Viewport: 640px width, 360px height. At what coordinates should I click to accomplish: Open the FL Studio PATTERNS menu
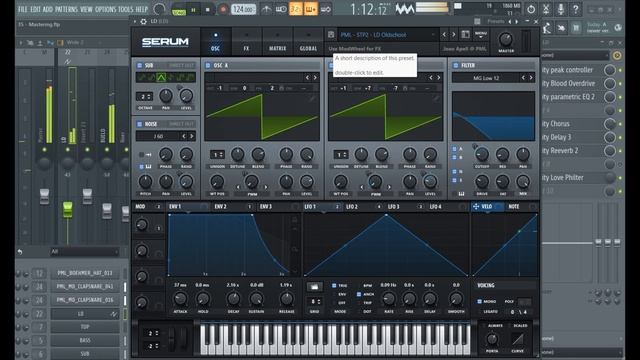tap(67, 9)
